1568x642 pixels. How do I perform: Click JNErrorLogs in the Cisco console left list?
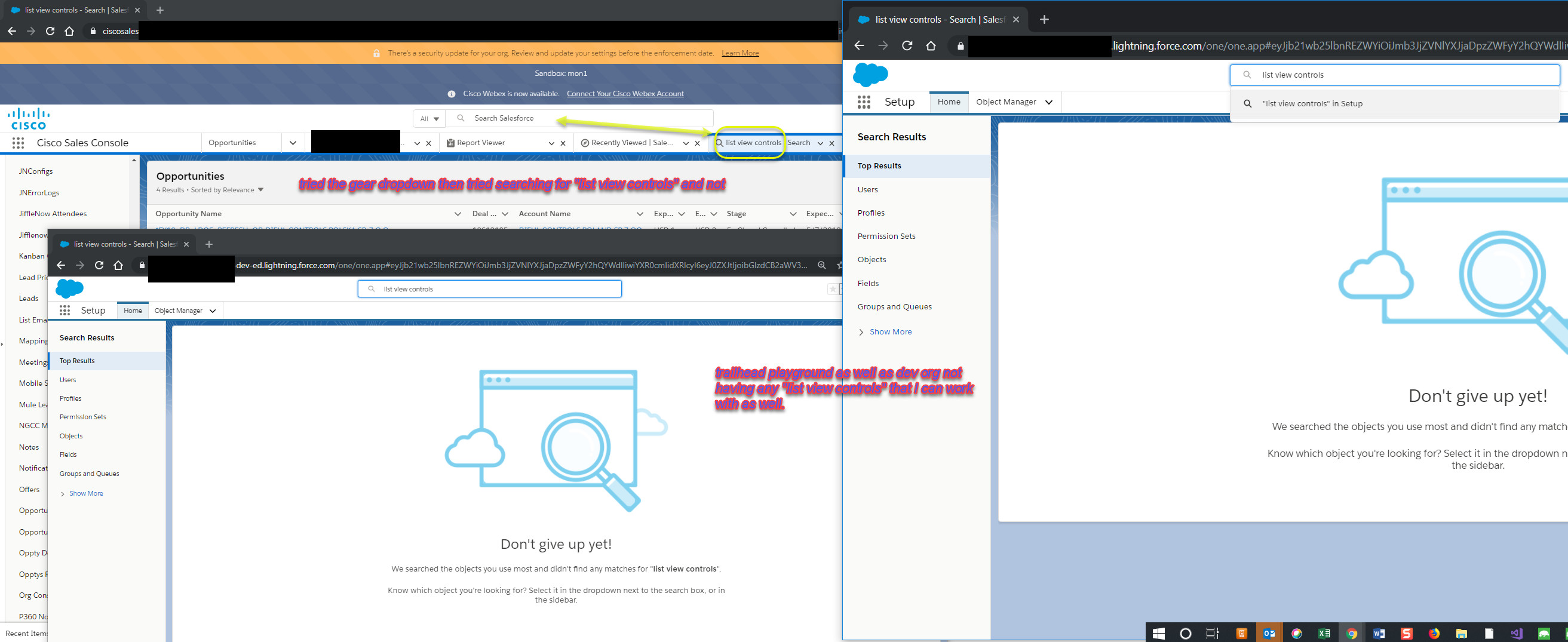39,193
